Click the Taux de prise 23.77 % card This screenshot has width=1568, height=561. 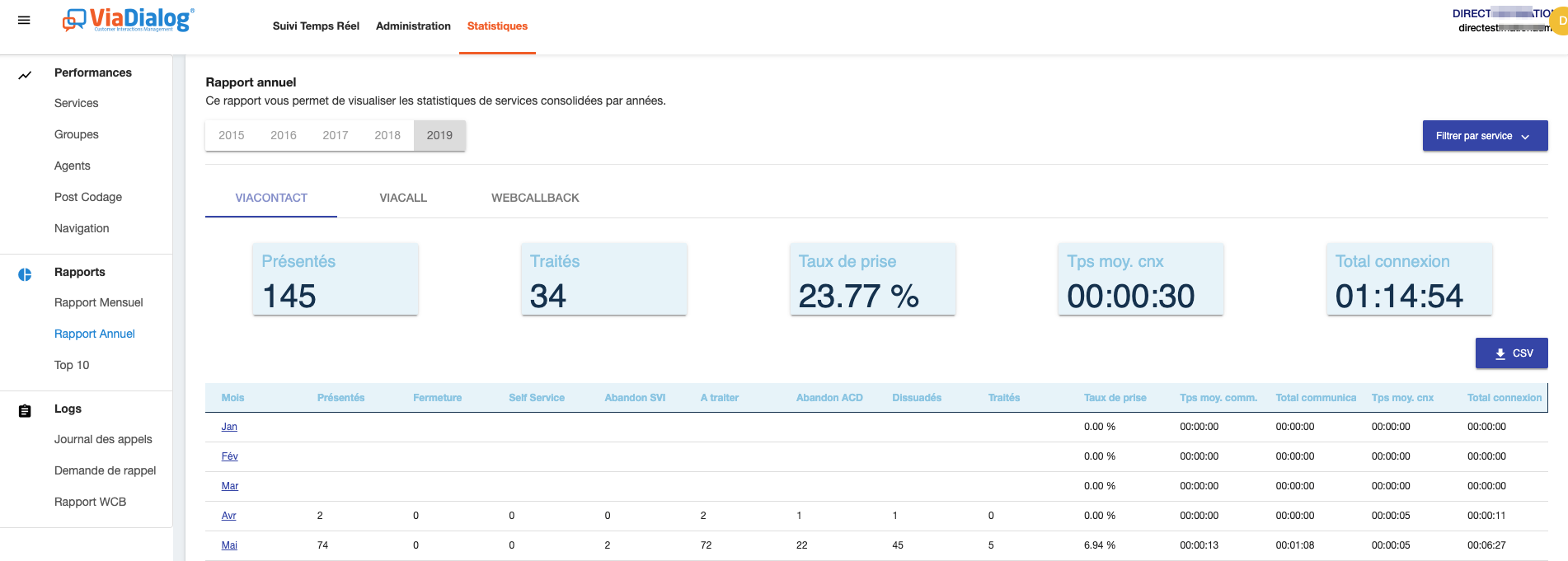pyautogui.click(x=872, y=279)
